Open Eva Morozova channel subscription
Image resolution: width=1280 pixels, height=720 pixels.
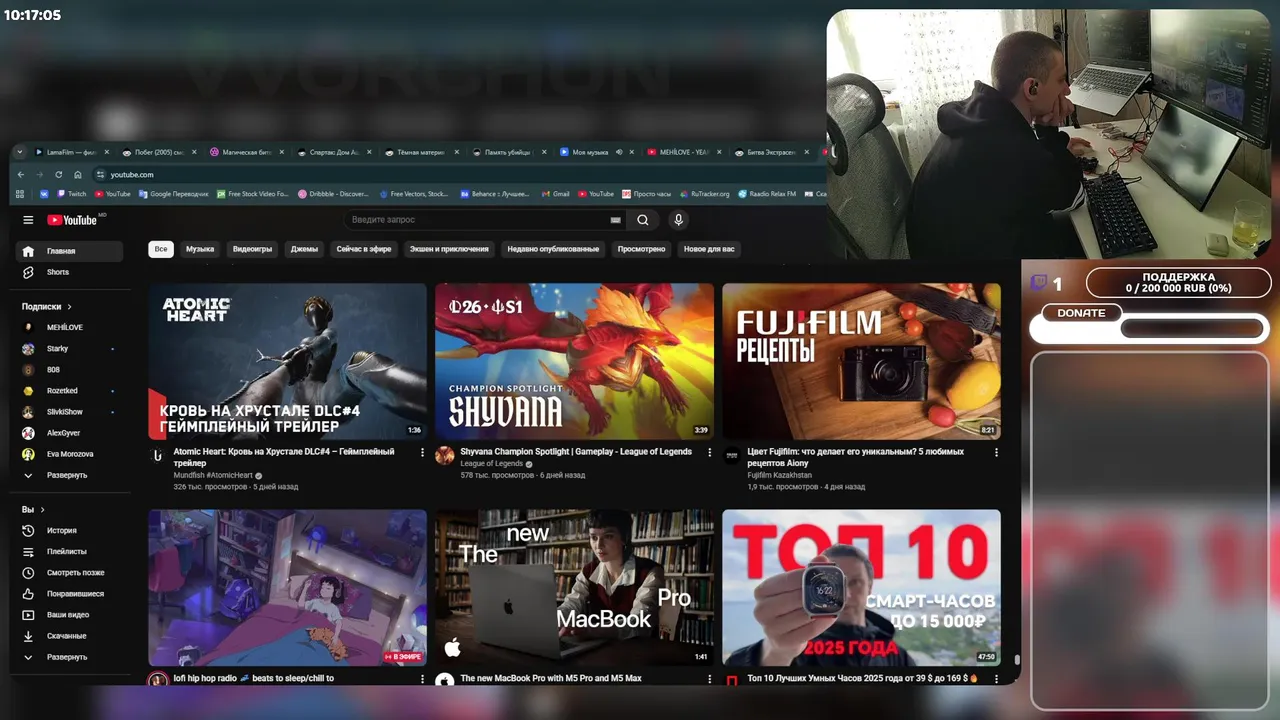pyautogui.click(x=70, y=454)
